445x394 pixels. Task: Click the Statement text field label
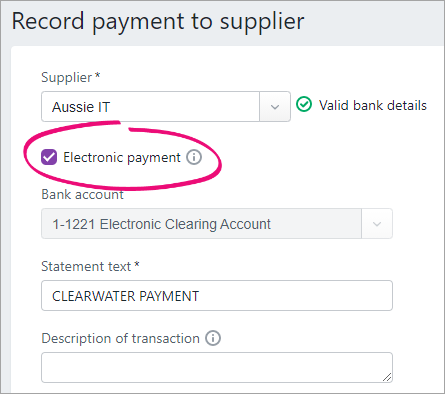(86, 266)
